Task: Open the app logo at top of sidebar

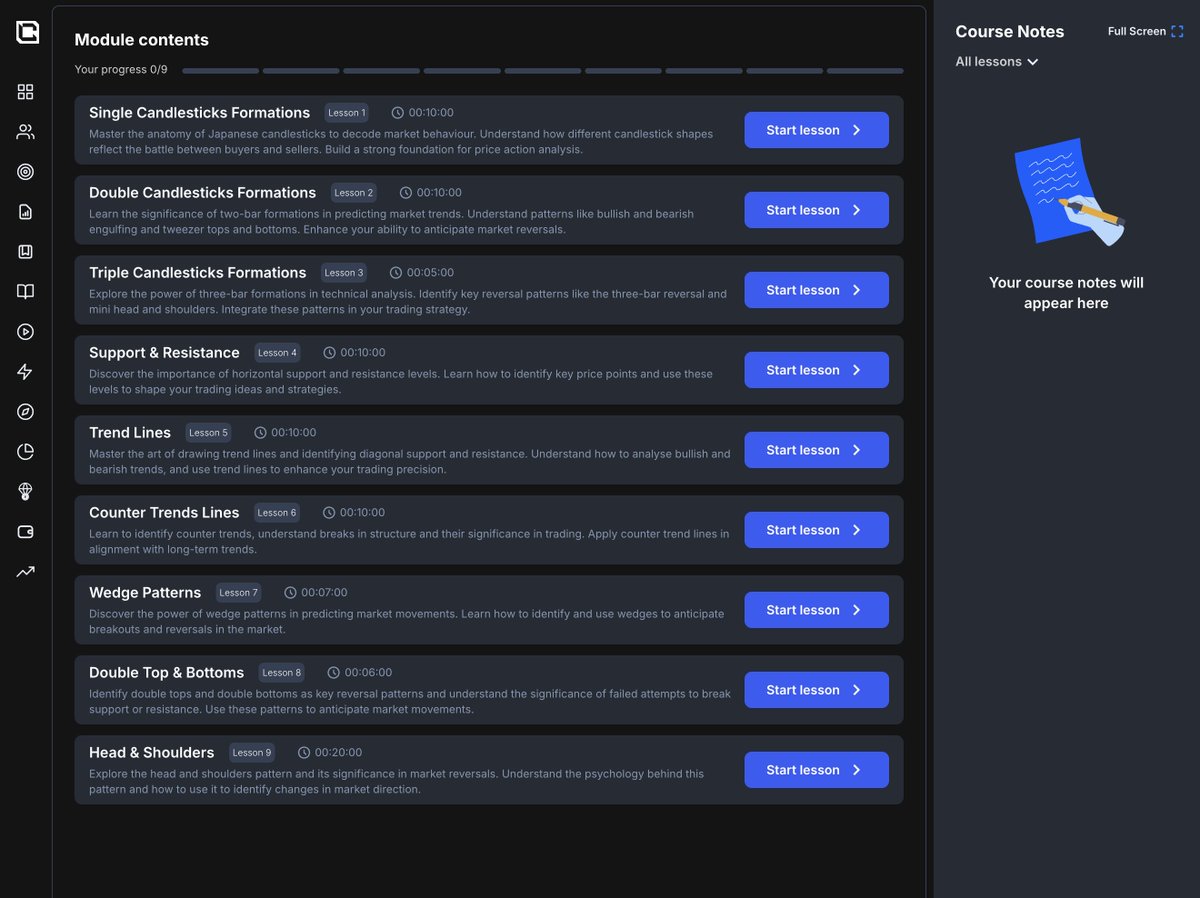Action: pos(27,31)
